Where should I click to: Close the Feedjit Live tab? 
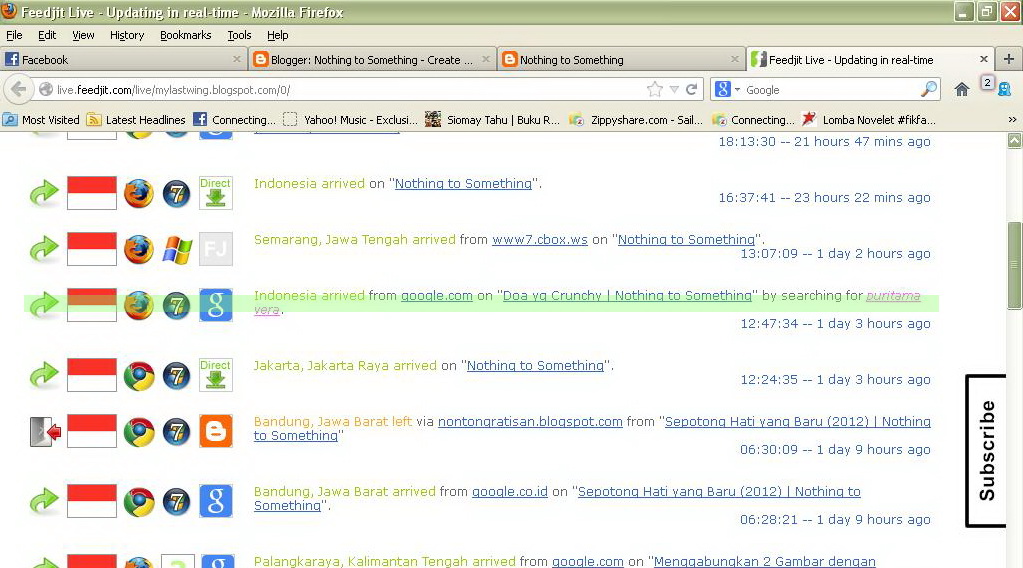coord(984,59)
